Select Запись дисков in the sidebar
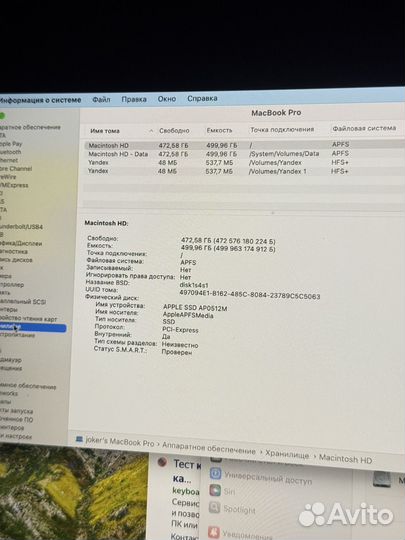The image size is (405, 540). [x=16, y=260]
